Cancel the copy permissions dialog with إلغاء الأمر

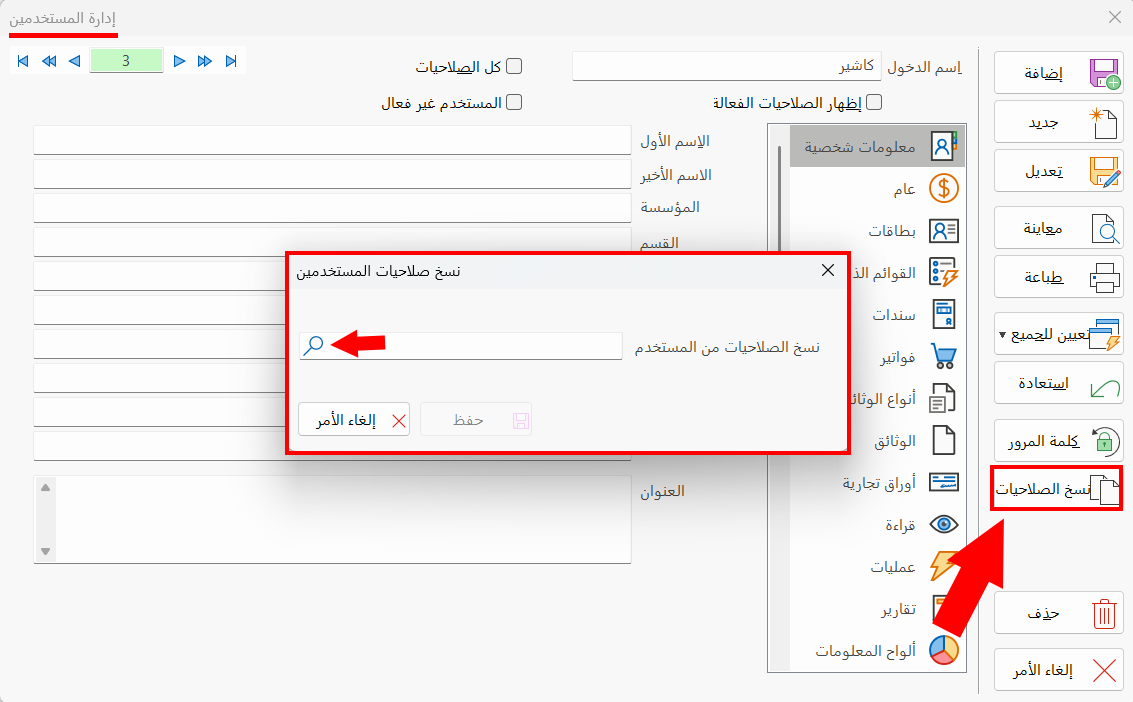click(x=354, y=419)
